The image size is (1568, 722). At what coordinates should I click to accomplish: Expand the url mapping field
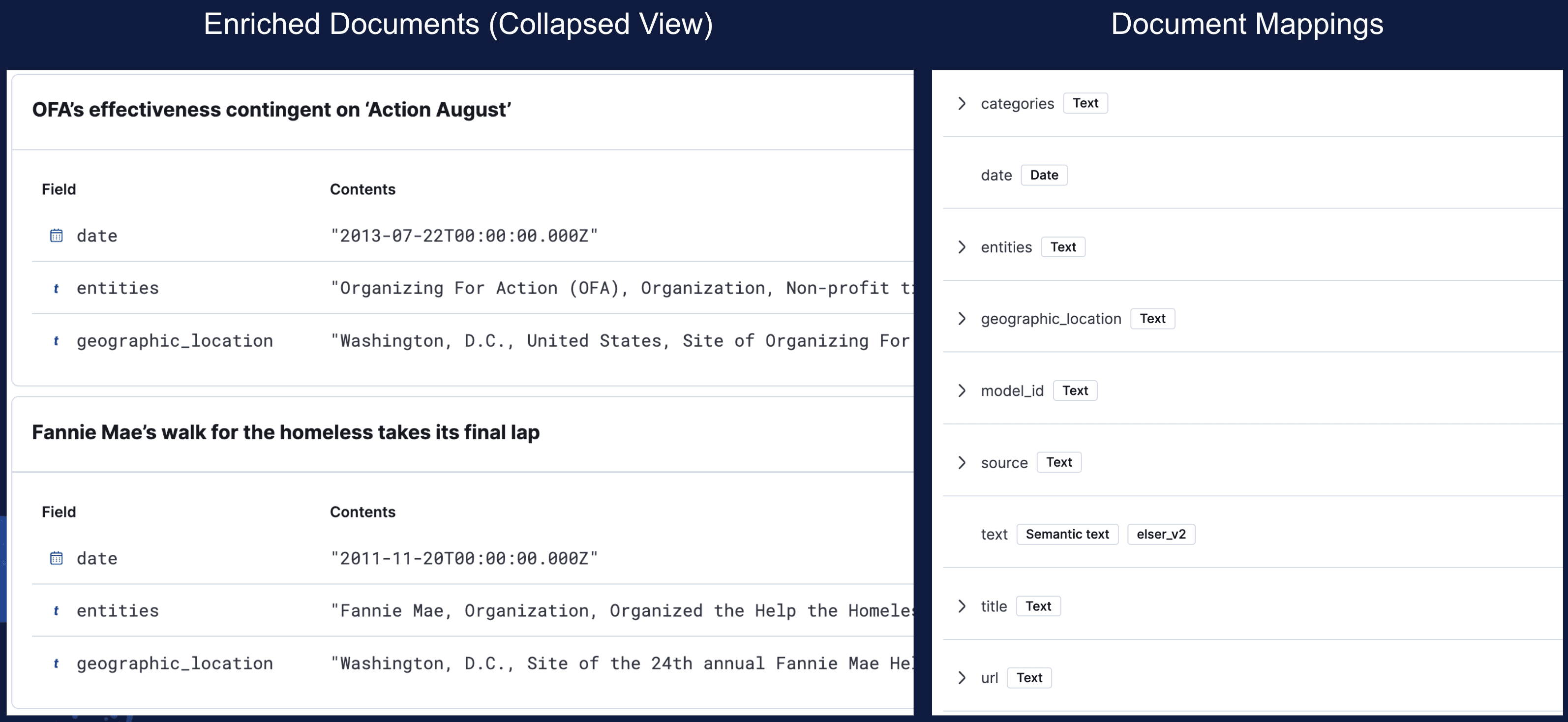click(x=962, y=678)
